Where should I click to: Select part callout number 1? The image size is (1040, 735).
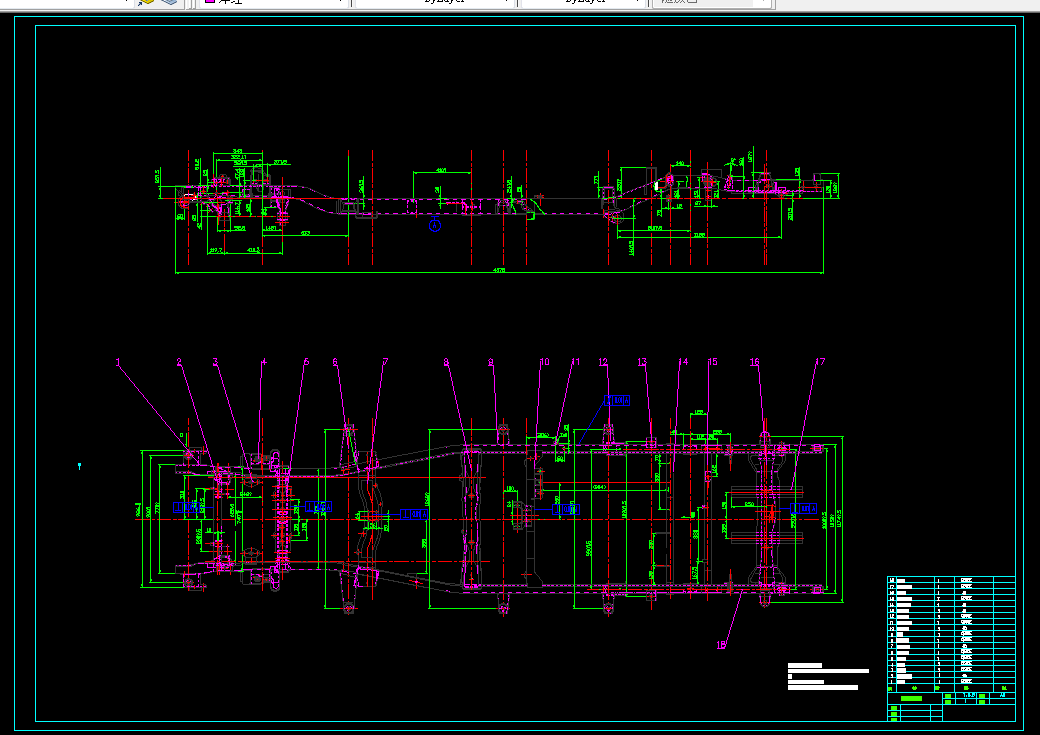(x=118, y=362)
